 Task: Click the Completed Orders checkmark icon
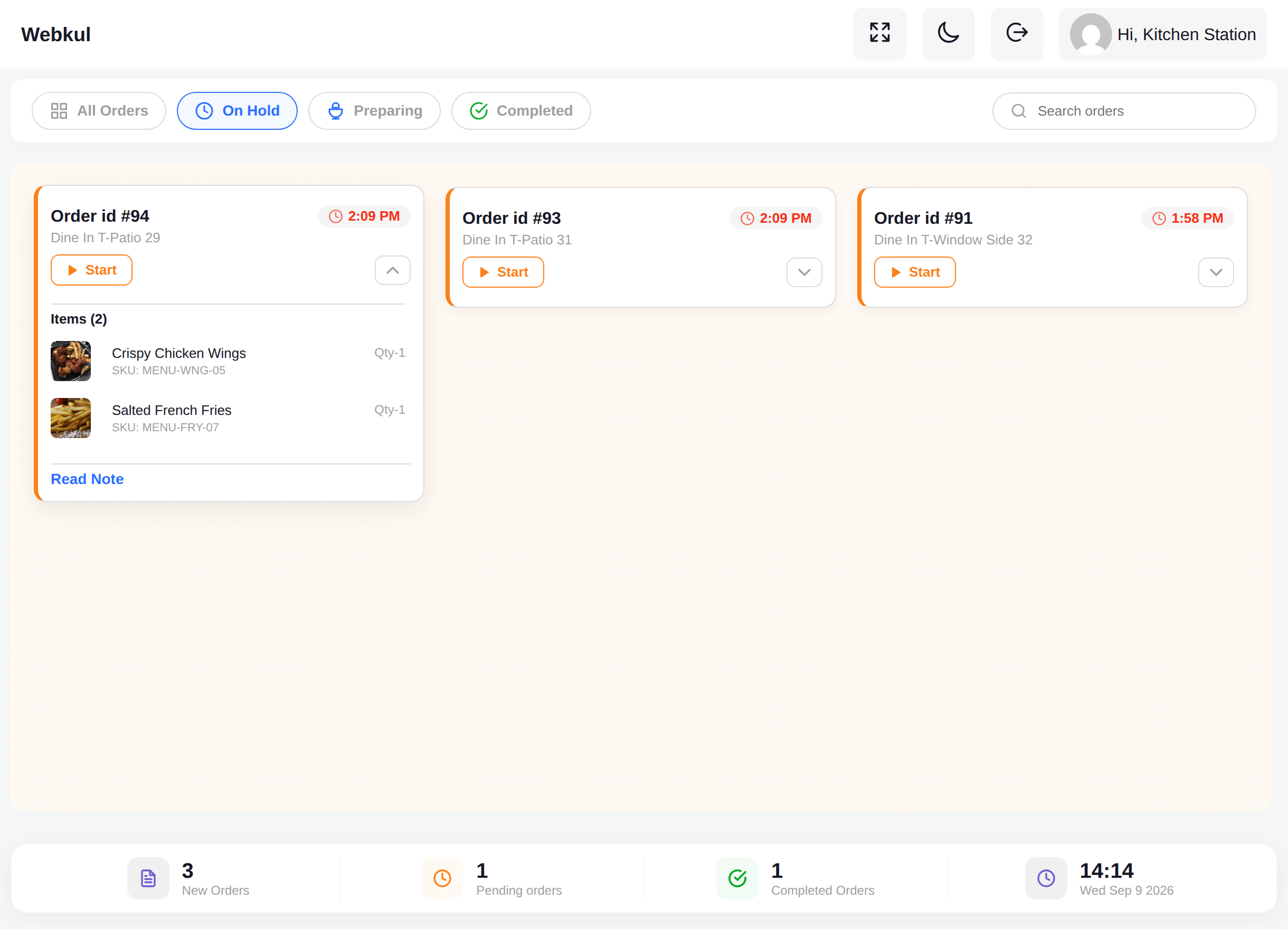tap(737, 878)
